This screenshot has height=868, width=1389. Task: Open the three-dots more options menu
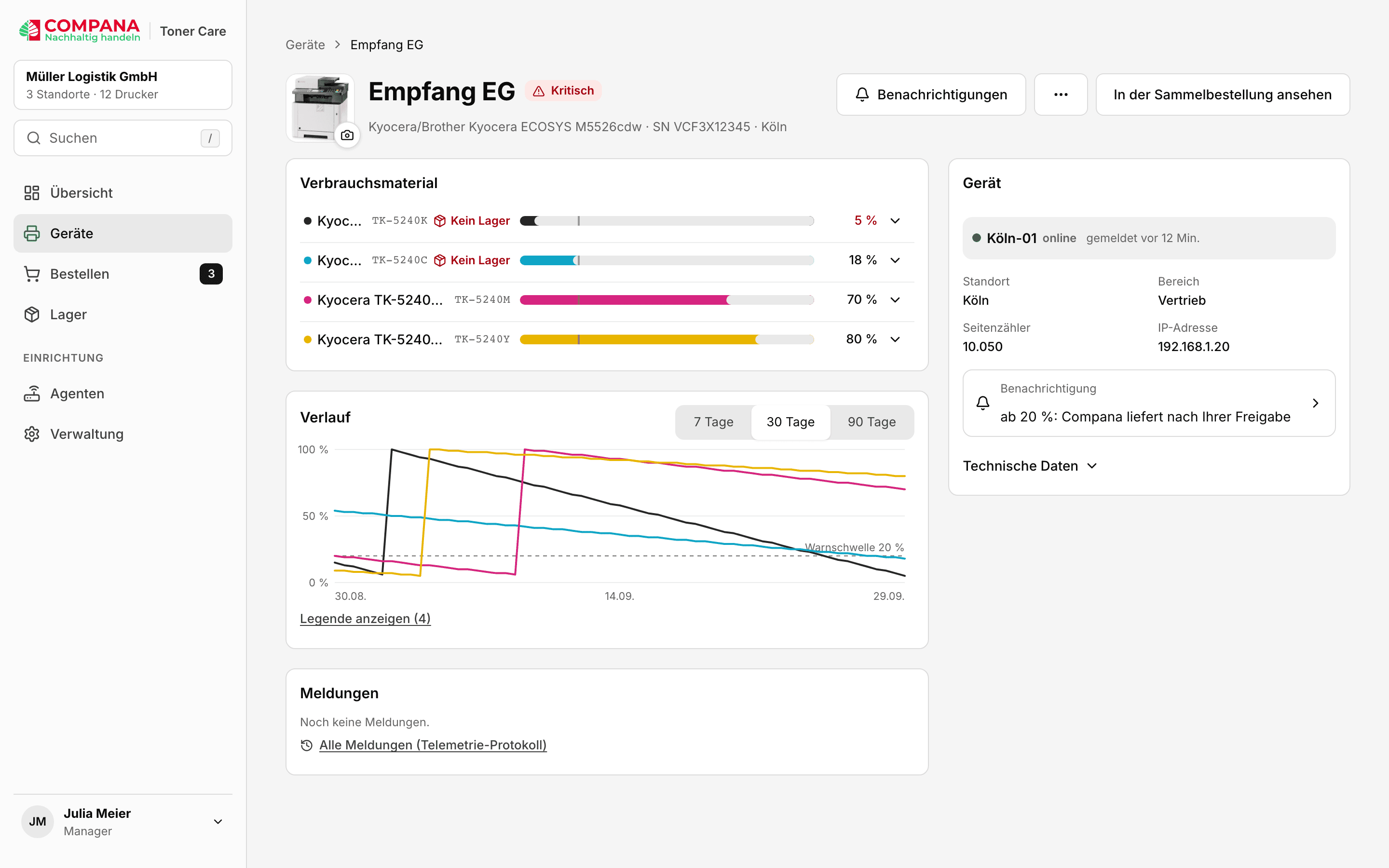(1061, 95)
